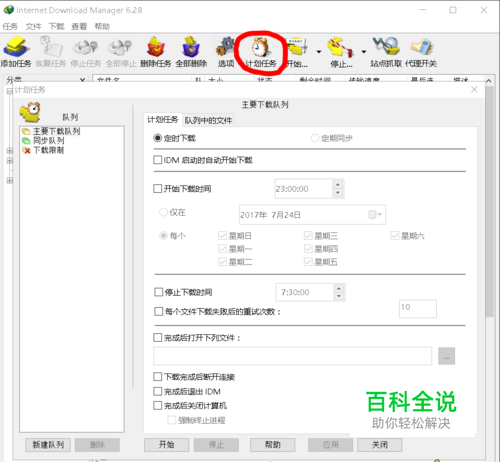This screenshot has height=462, width=500.
Task: Toggle the 星期一 checkbox
Action: [222, 249]
